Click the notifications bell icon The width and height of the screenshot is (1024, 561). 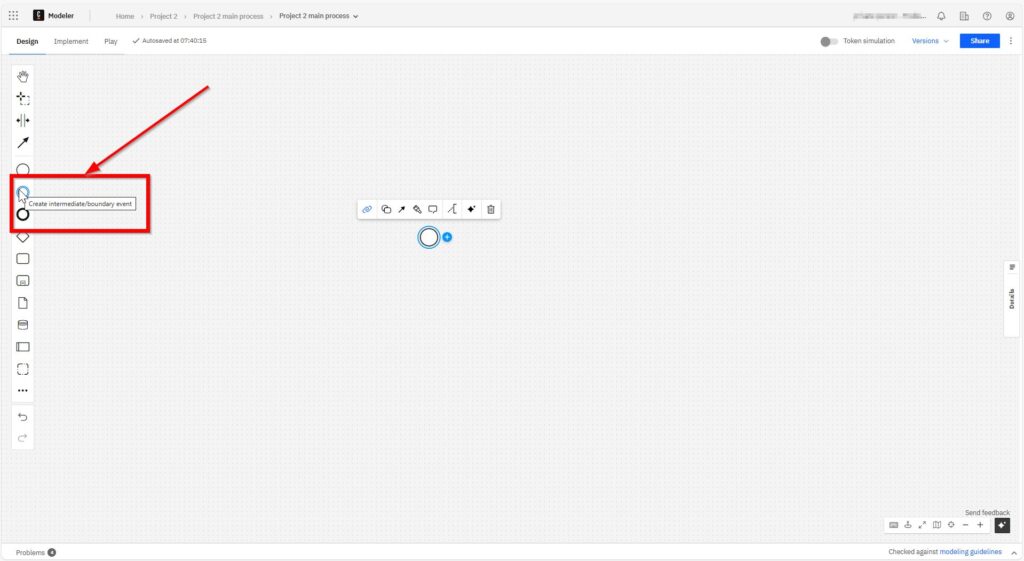[x=941, y=16]
